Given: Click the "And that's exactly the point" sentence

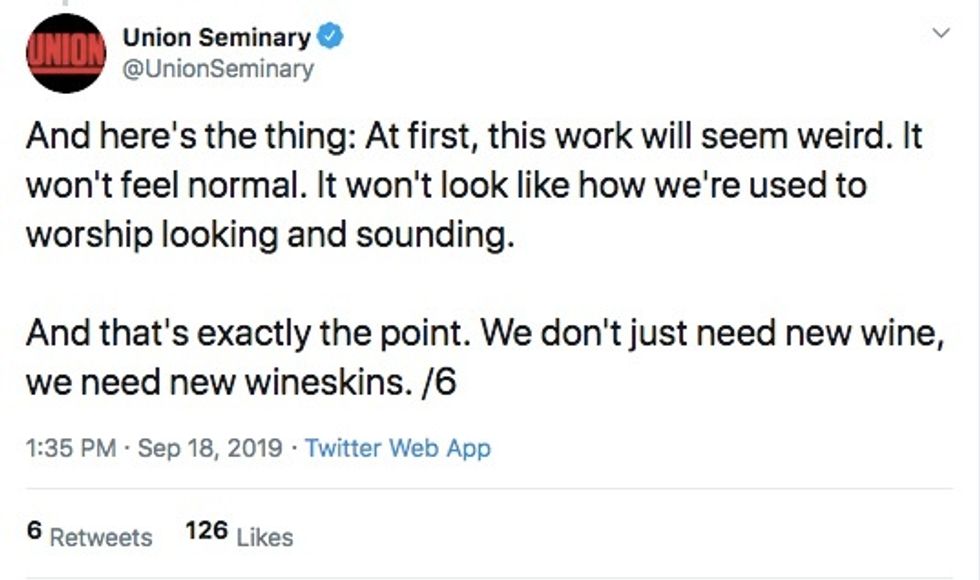Looking at the screenshot, I should pos(248,333).
